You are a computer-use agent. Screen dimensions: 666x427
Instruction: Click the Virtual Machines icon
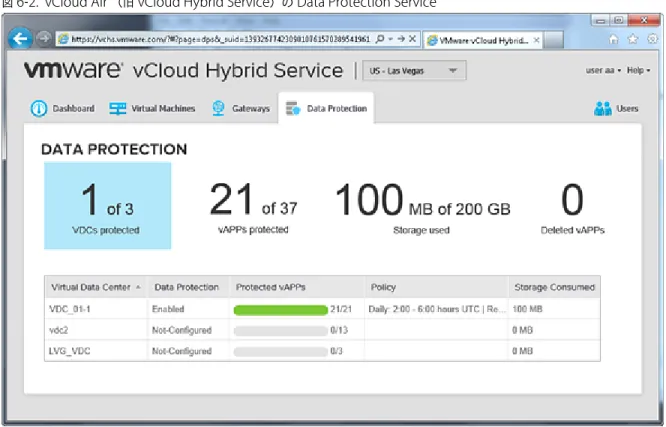(x=118, y=109)
